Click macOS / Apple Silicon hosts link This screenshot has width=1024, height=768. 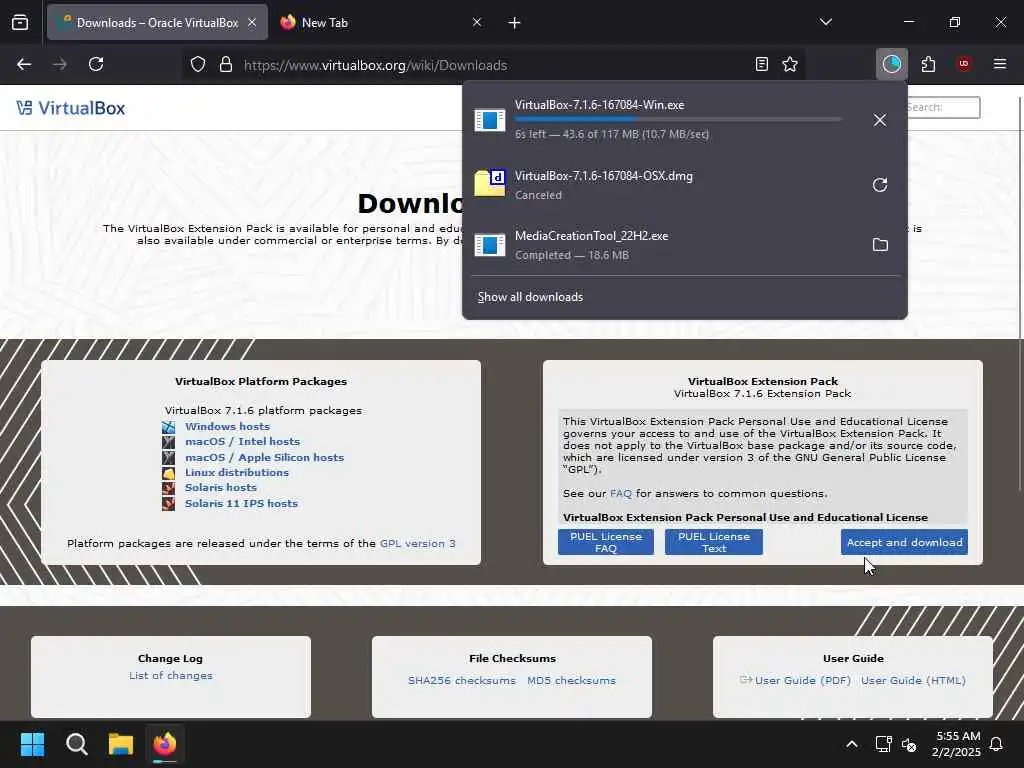pos(264,457)
